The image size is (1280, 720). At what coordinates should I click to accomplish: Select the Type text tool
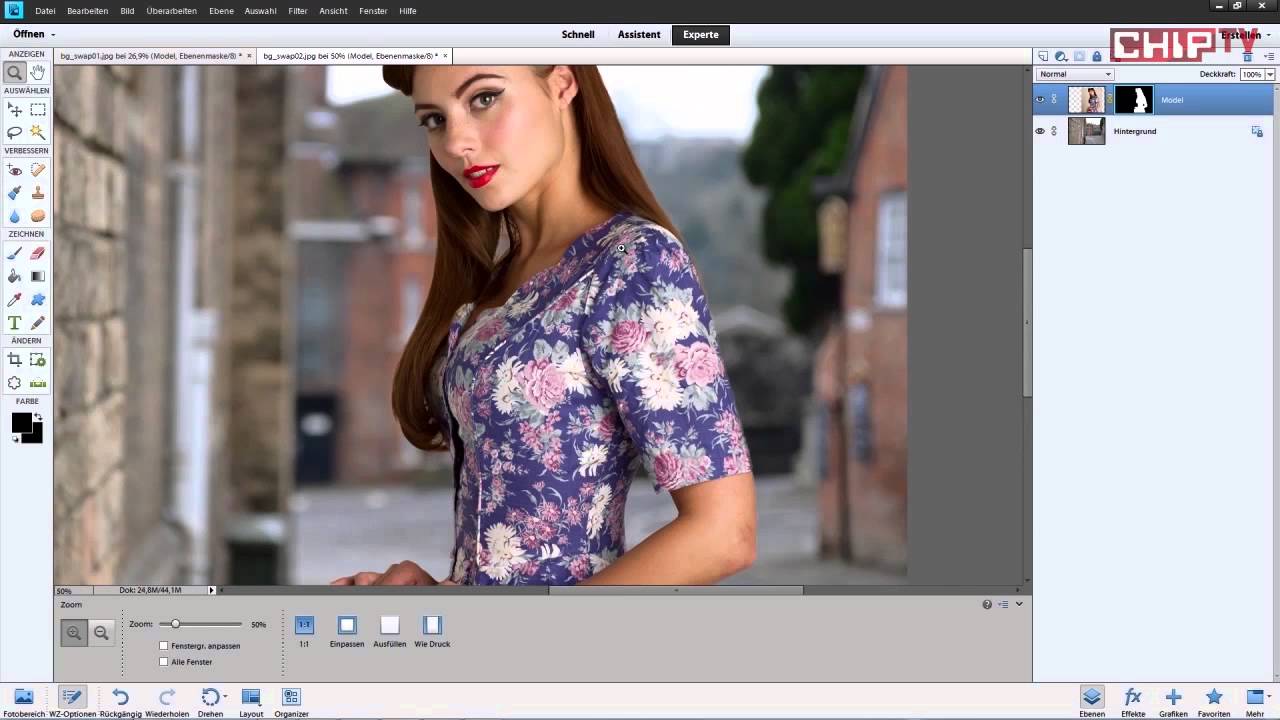click(15, 323)
